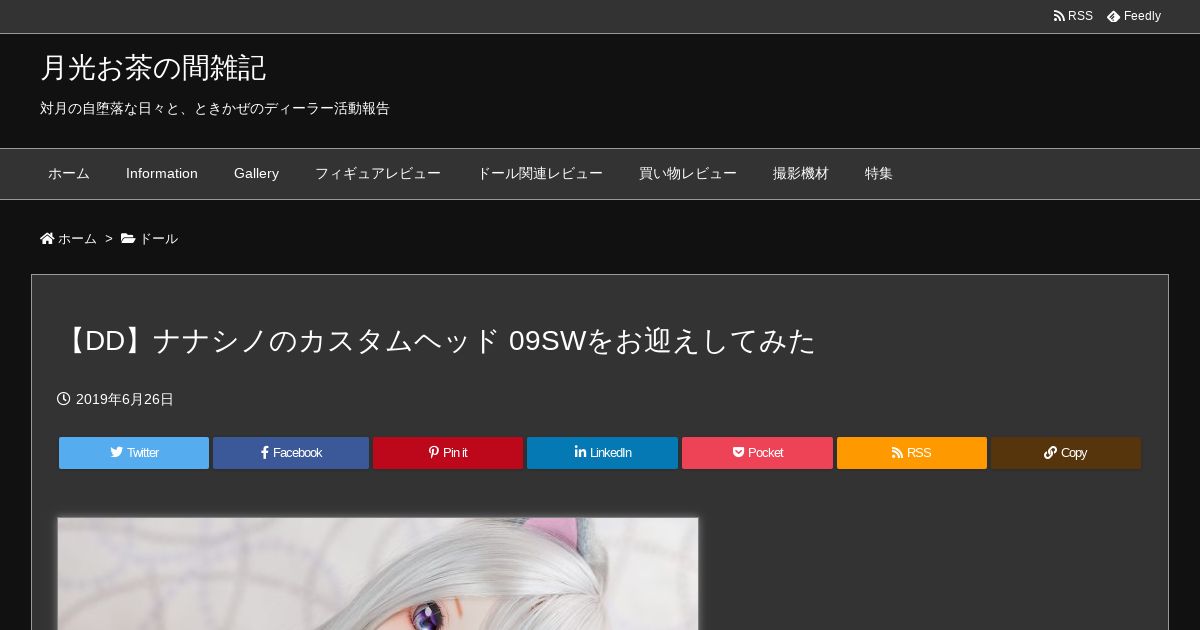Screen dimensions: 1200x630
Task: Open the RSS feed link in top bar
Action: pos(1073,16)
